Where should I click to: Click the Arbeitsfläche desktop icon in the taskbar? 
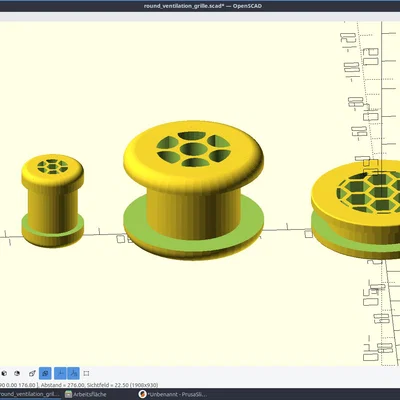(68, 394)
